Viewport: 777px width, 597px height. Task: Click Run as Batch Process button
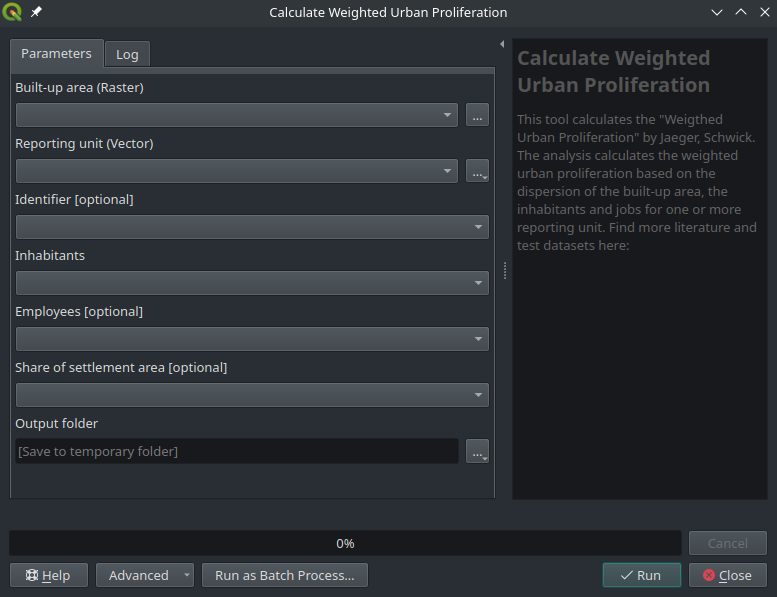pyautogui.click(x=285, y=575)
